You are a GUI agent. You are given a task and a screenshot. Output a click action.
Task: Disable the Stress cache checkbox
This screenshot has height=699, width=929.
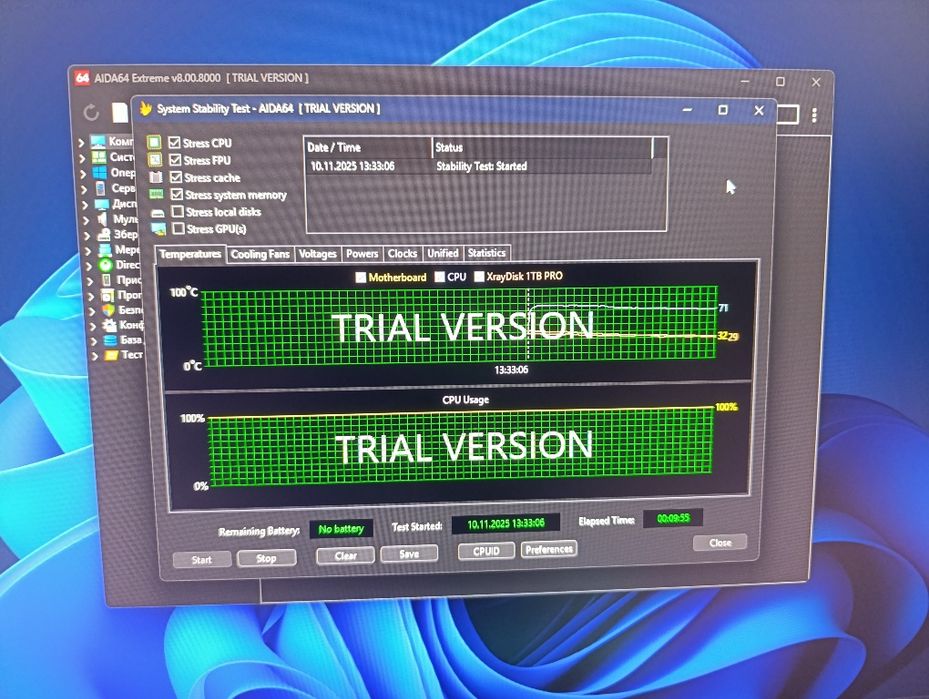click(x=176, y=177)
